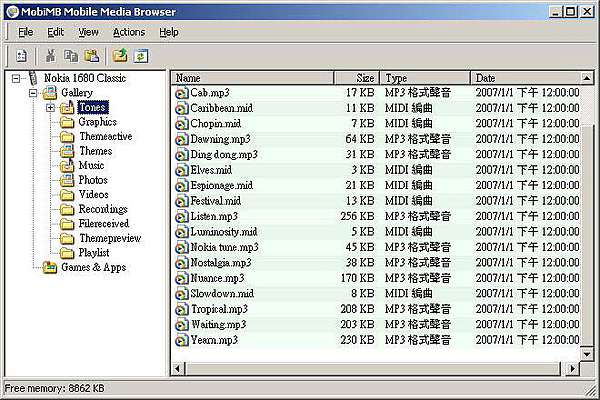Select the Themepreview folder
This screenshot has width=600, height=400.
(110, 238)
